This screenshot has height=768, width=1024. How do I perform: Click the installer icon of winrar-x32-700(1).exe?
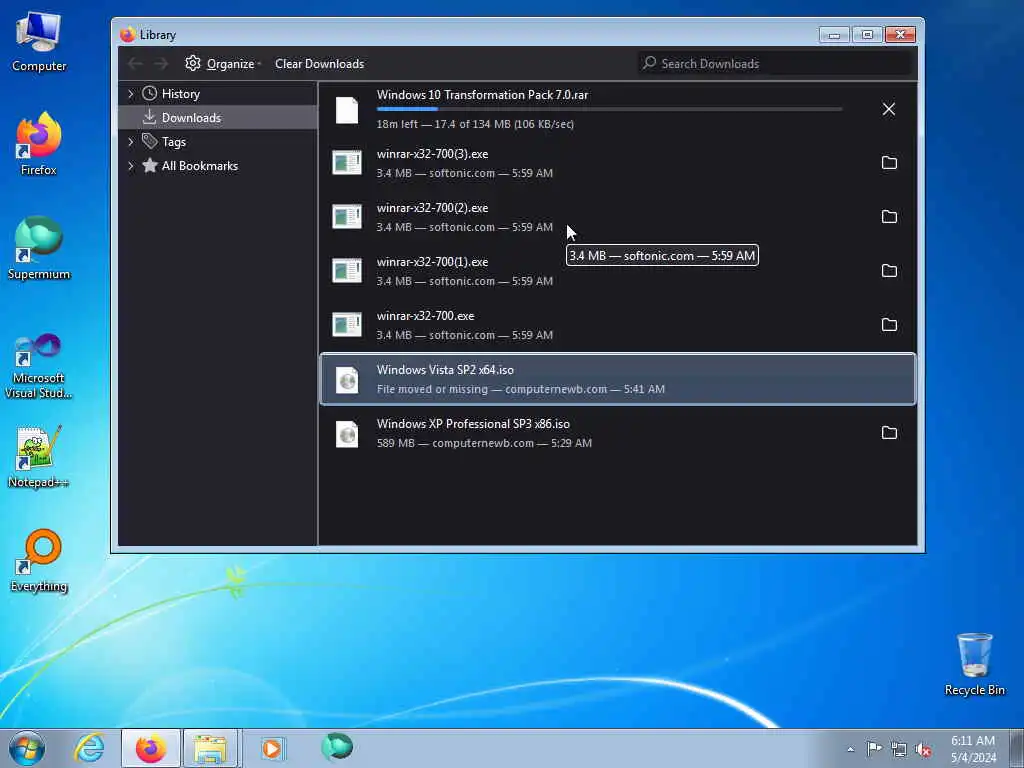pyautogui.click(x=347, y=271)
